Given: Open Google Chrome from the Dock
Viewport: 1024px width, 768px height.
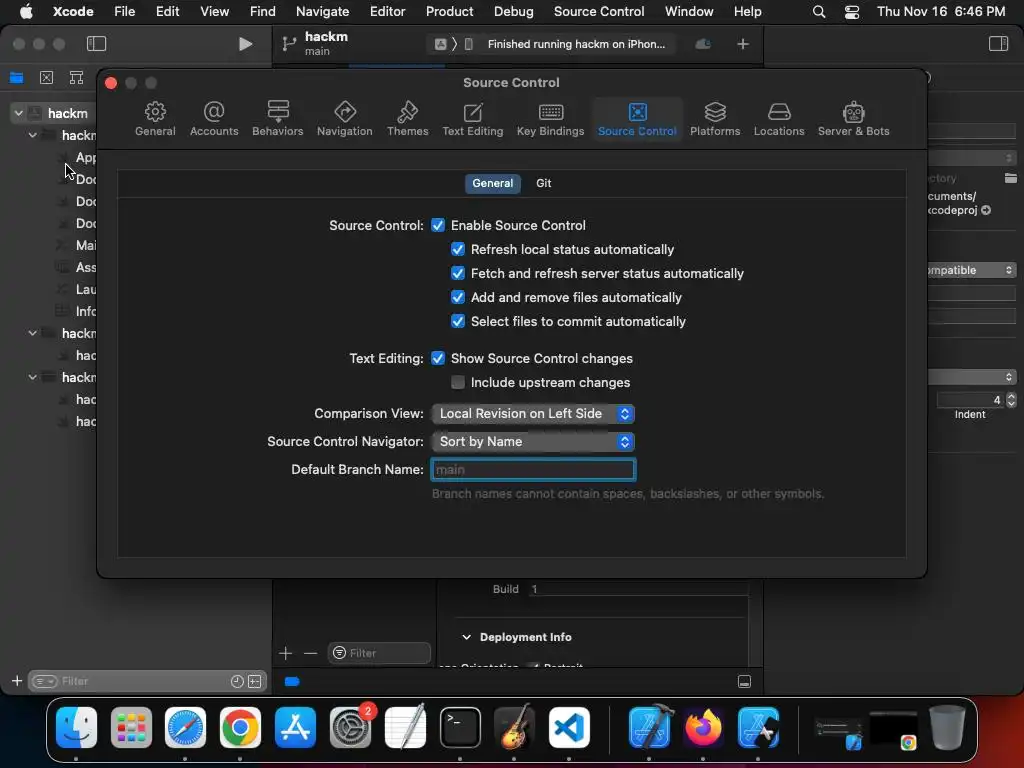Looking at the screenshot, I should point(240,727).
